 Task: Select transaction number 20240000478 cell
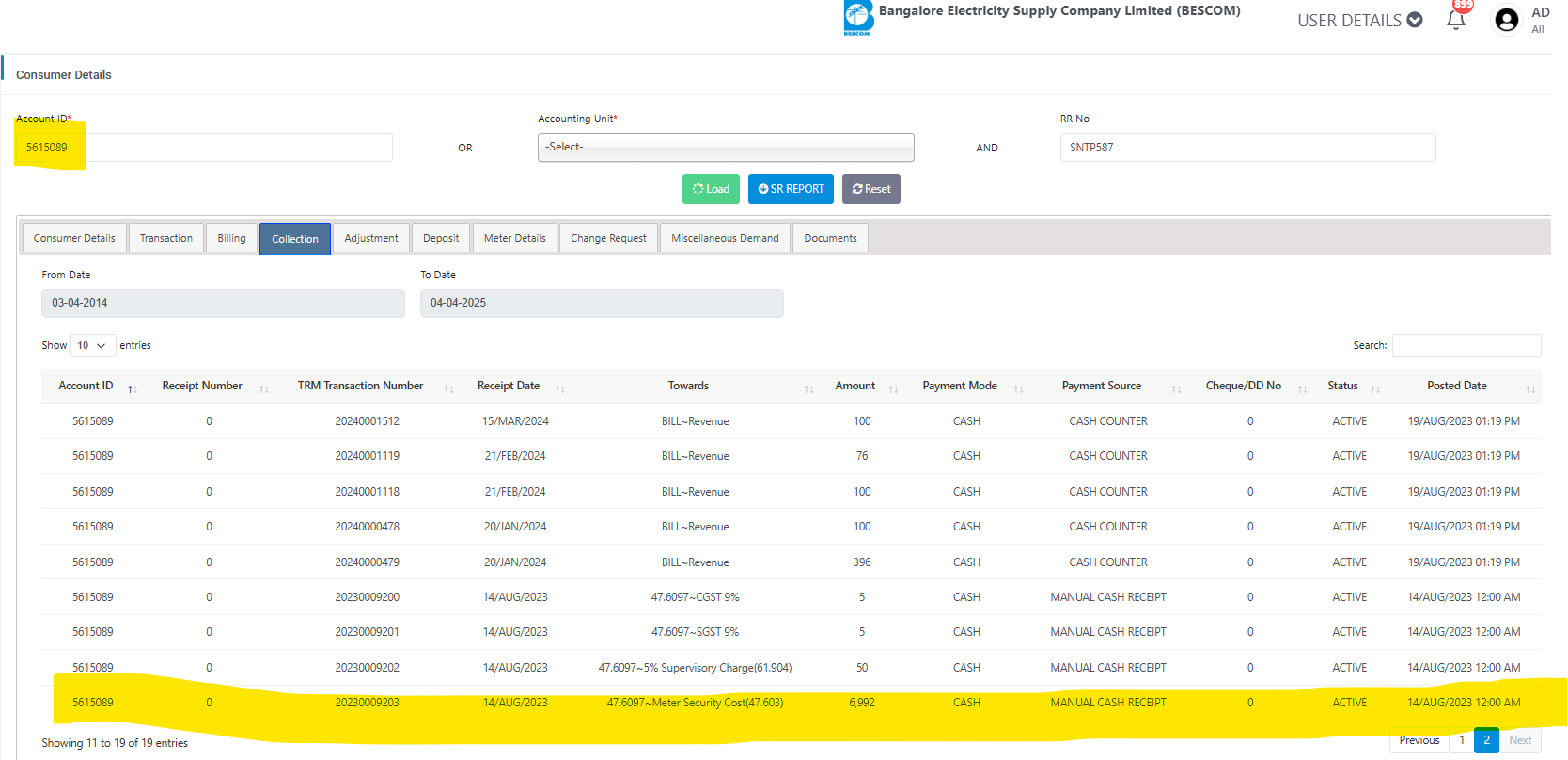click(367, 527)
